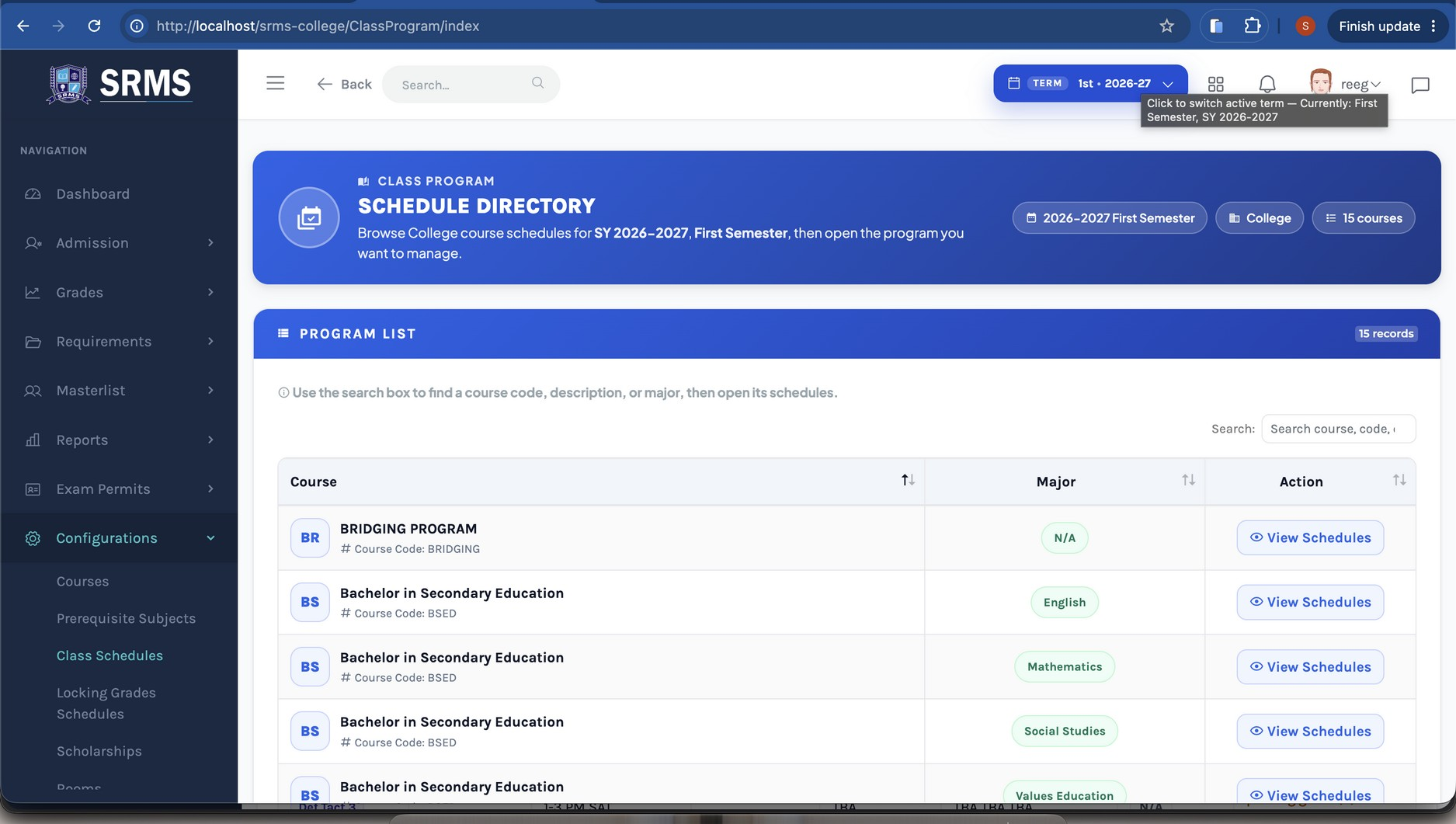Viewport: 1456px width, 824px height.
Task: Reload the page
Action: (94, 26)
